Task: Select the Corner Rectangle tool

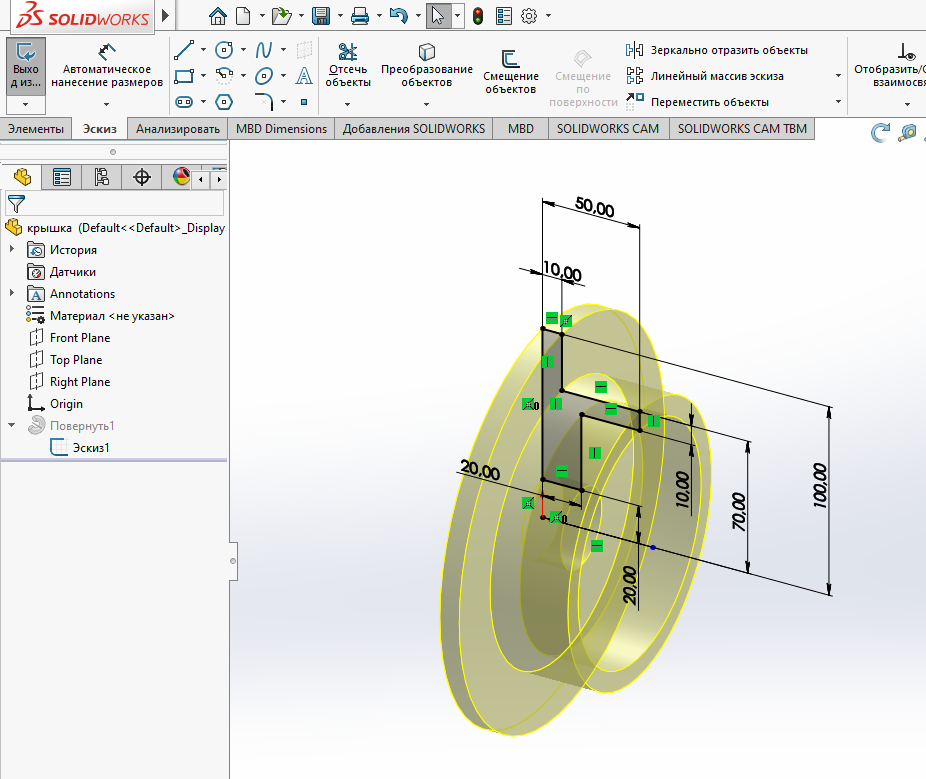Action: [x=184, y=76]
